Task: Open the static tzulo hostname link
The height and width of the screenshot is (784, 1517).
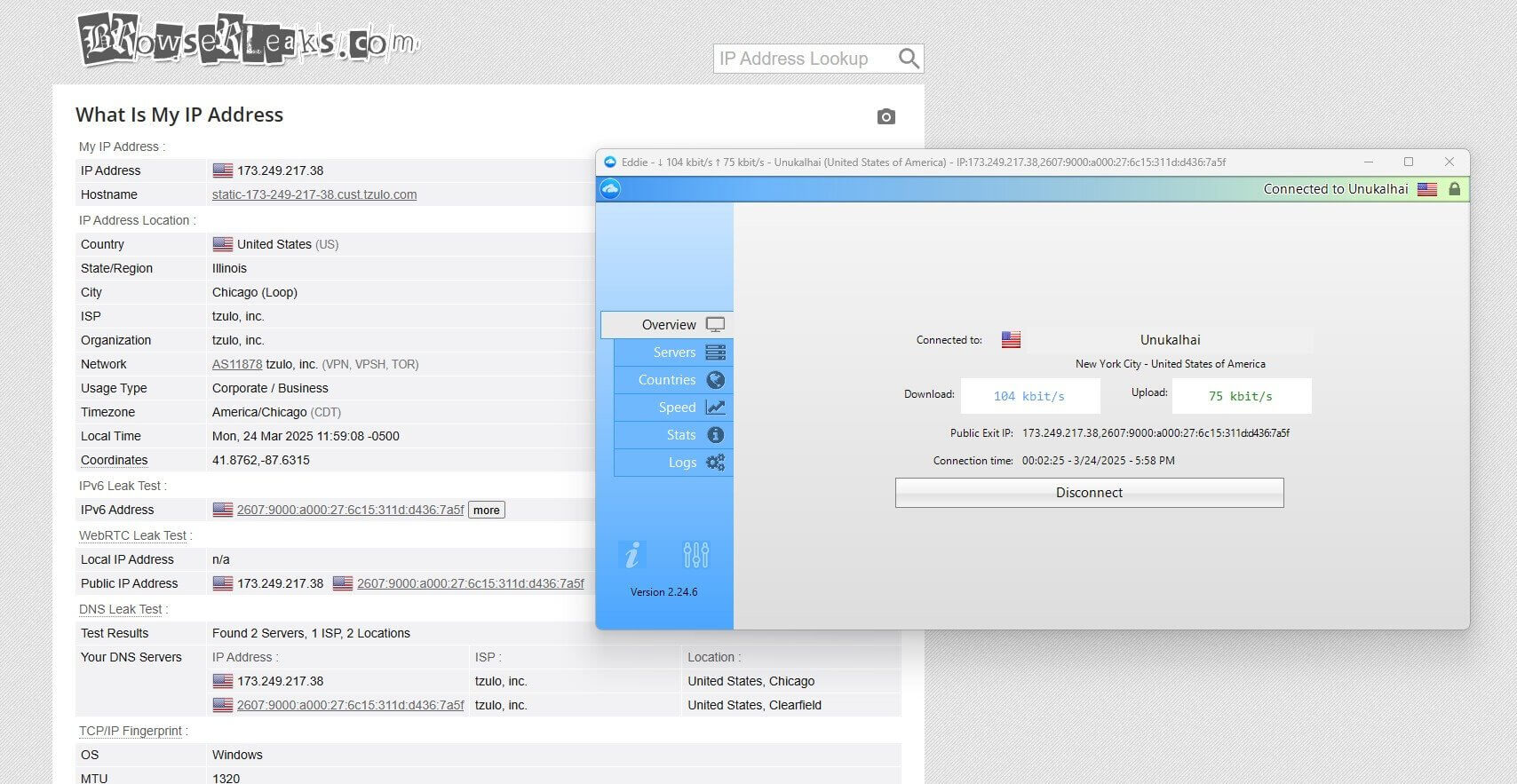Action: [x=314, y=194]
